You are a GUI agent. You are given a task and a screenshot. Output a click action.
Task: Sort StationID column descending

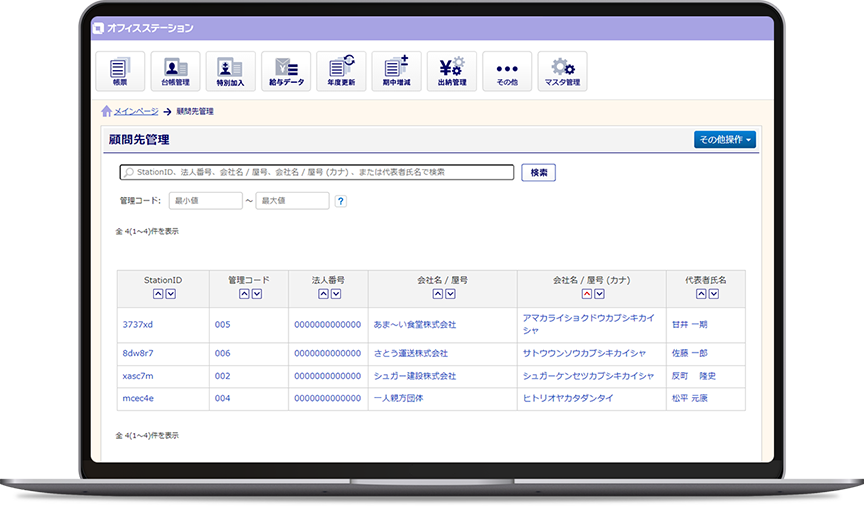[x=171, y=294]
